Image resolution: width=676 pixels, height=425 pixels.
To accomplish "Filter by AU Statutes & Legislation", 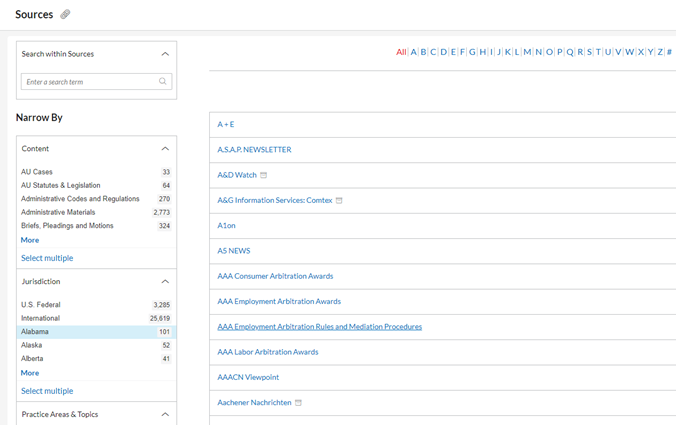I will [61, 185].
